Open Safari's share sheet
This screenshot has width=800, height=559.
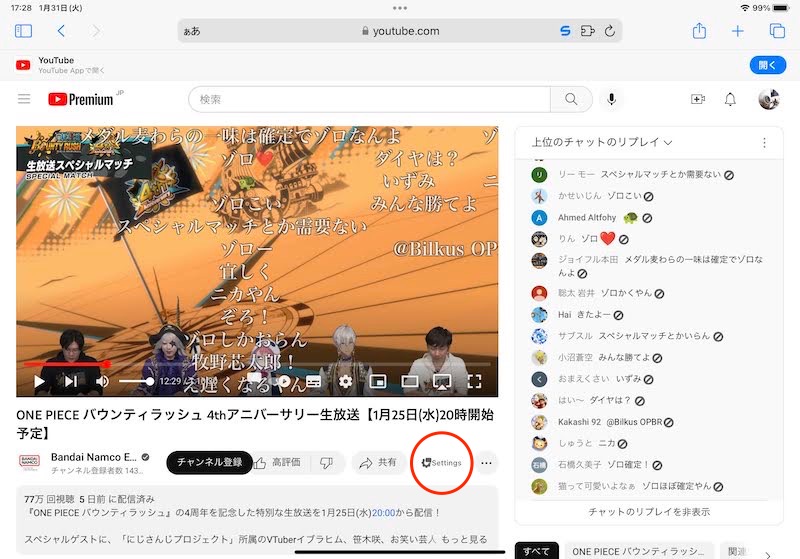coord(700,31)
